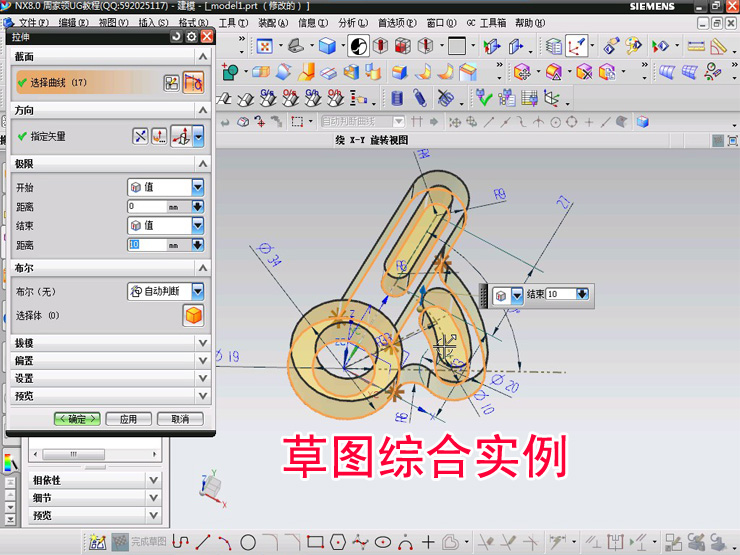The image size is (740, 555).
Task: Collapse the 截面 section
Action: [x=203, y=57]
